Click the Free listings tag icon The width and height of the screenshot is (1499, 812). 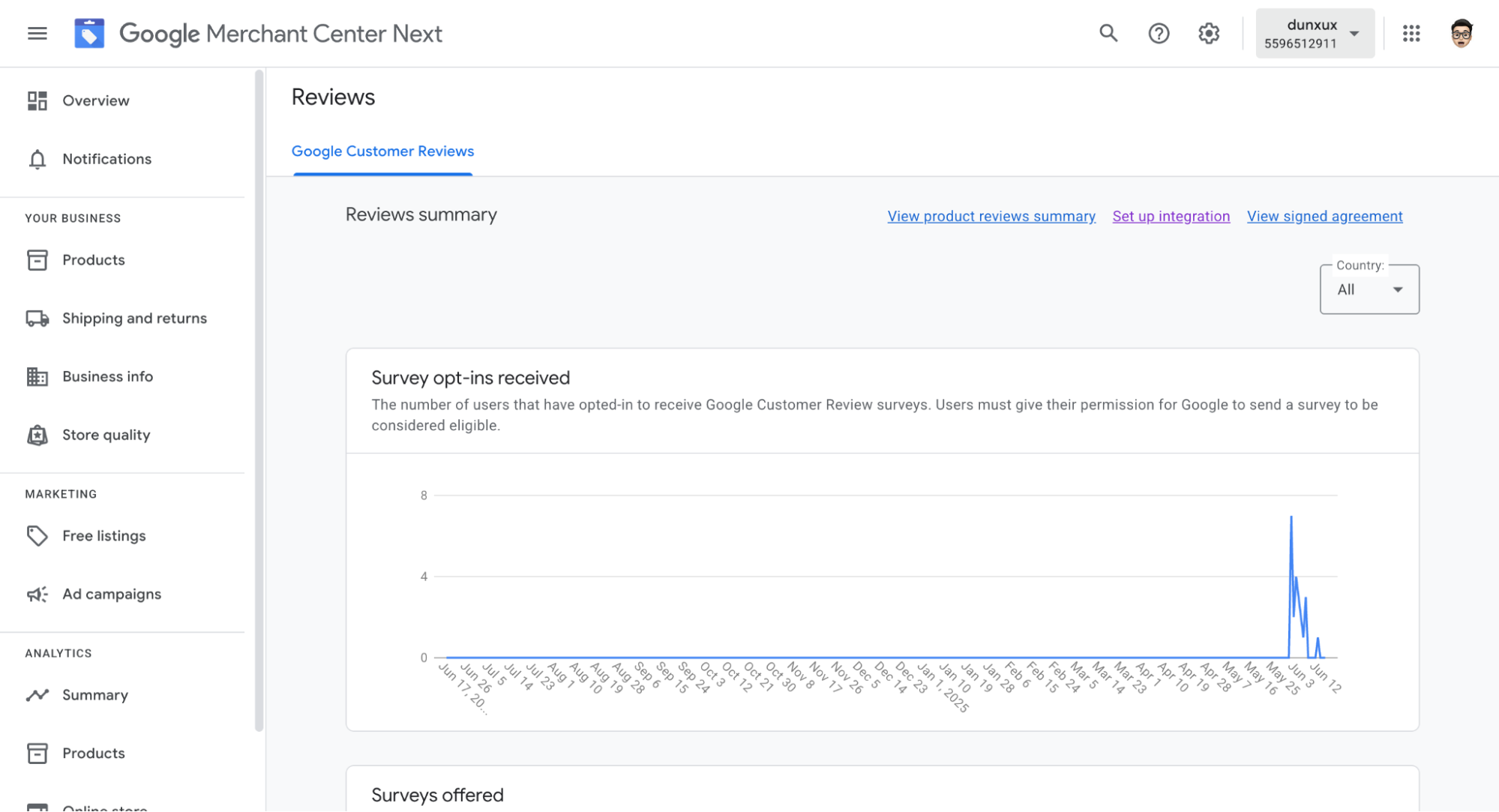[37, 536]
